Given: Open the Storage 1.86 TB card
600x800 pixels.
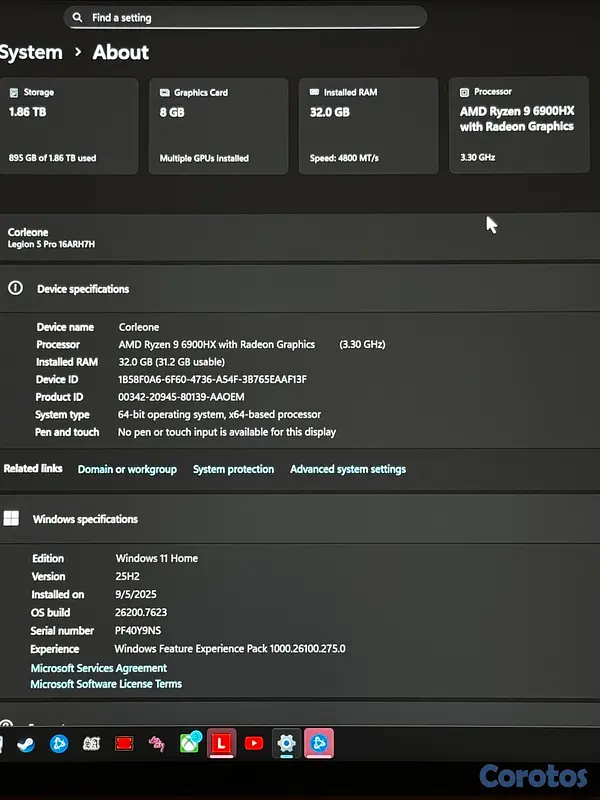Looking at the screenshot, I should tap(68, 126).
